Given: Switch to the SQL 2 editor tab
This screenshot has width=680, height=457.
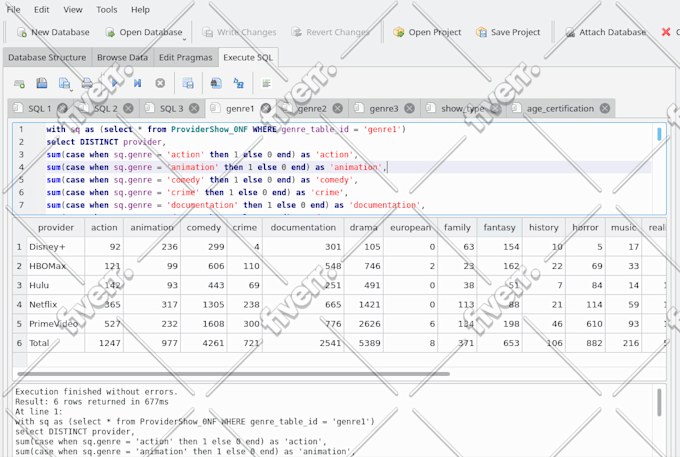Looking at the screenshot, I should point(105,109).
